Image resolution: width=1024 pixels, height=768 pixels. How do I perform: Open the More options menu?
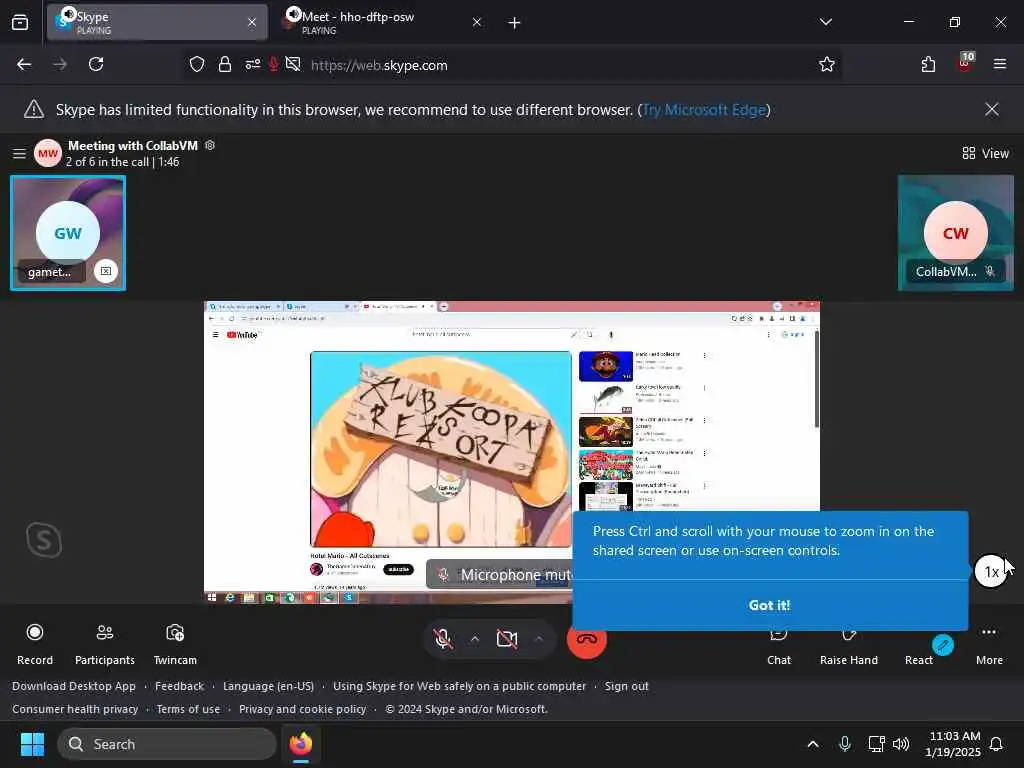coord(989,645)
